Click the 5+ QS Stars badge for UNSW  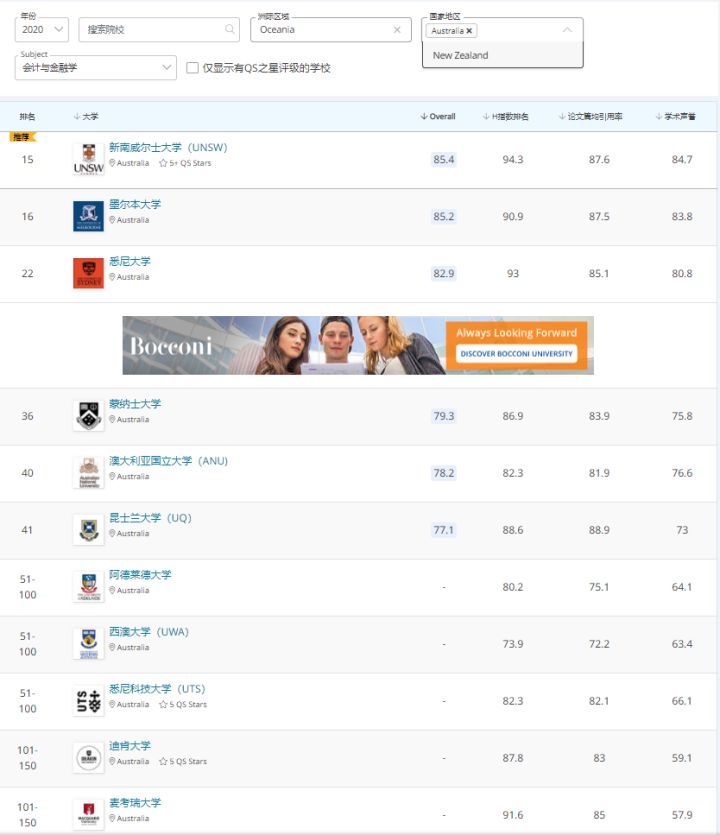tap(185, 163)
